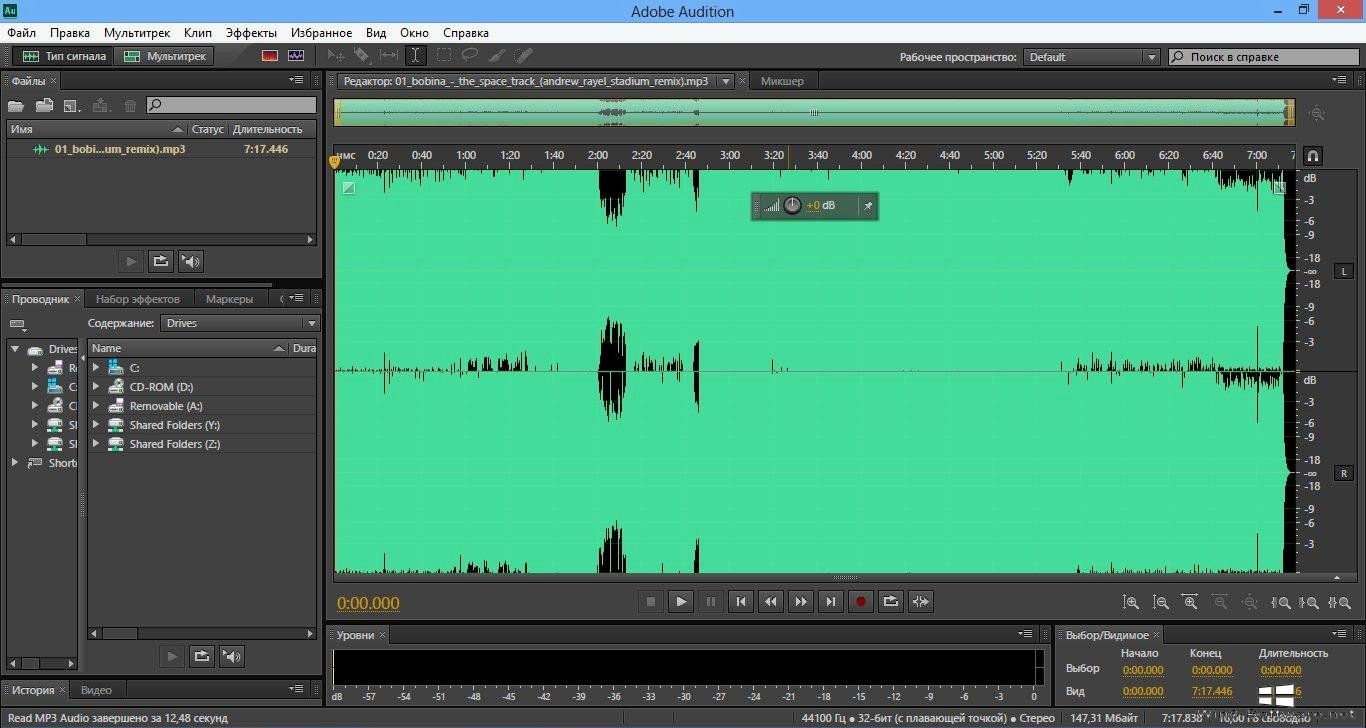Zoom in amplitude on the waveform
Image resolution: width=1366 pixels, height=728 pixels.
click(x=1131, y=603)
